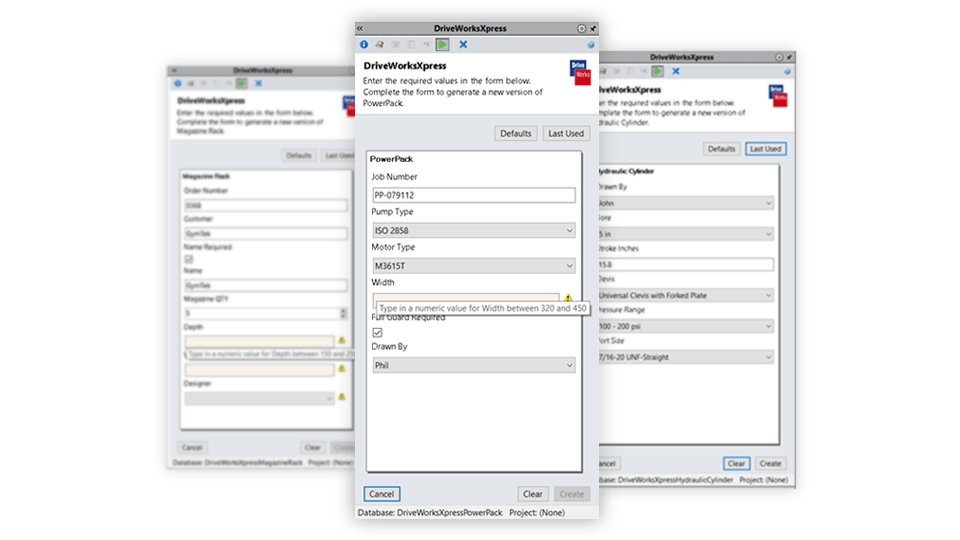The image size is (960, 540).
Task: Click the Magazine QTY spinner arrows
Action: click(343, 313)
